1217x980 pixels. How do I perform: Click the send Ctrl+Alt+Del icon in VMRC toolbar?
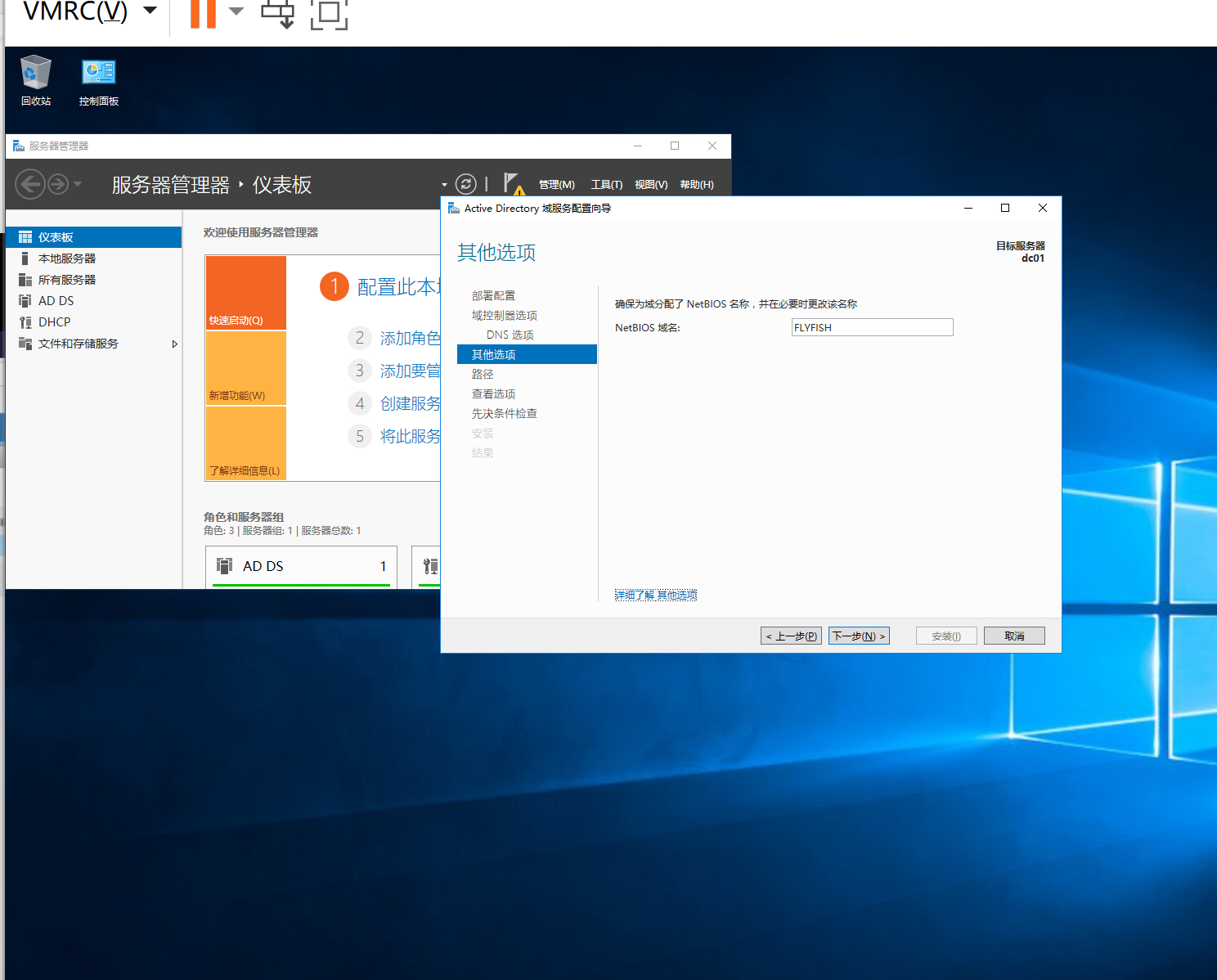point(278,13)
